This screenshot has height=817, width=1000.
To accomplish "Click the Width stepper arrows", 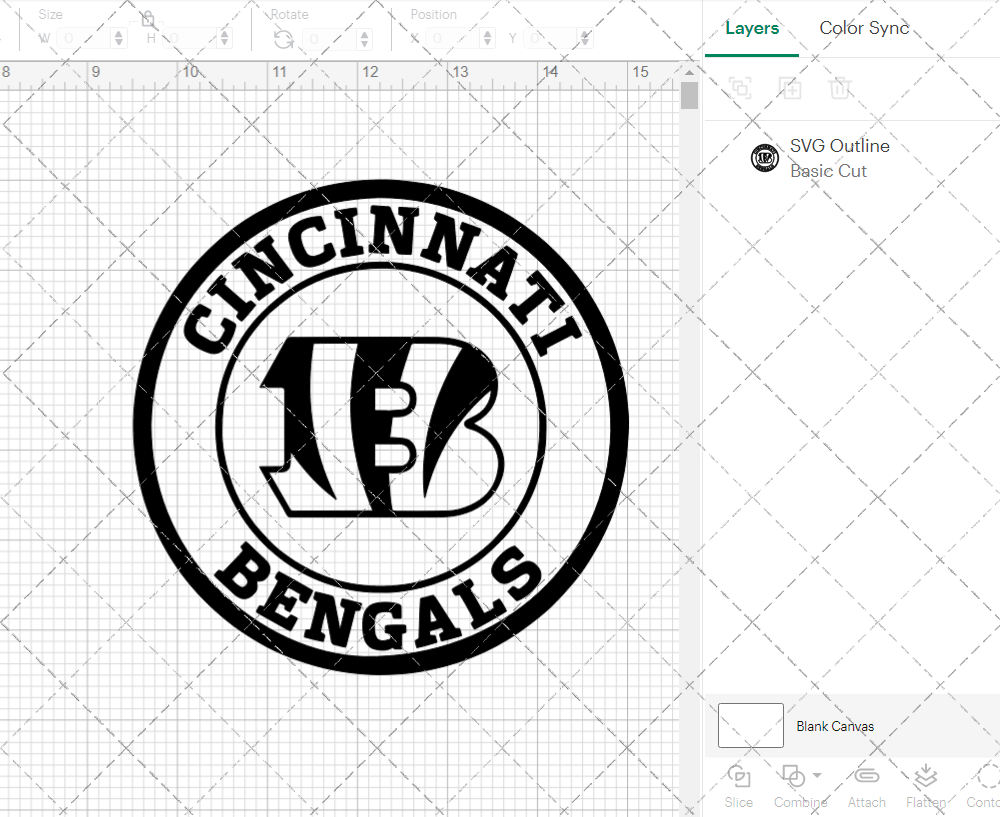I will [x=119, y=38].
